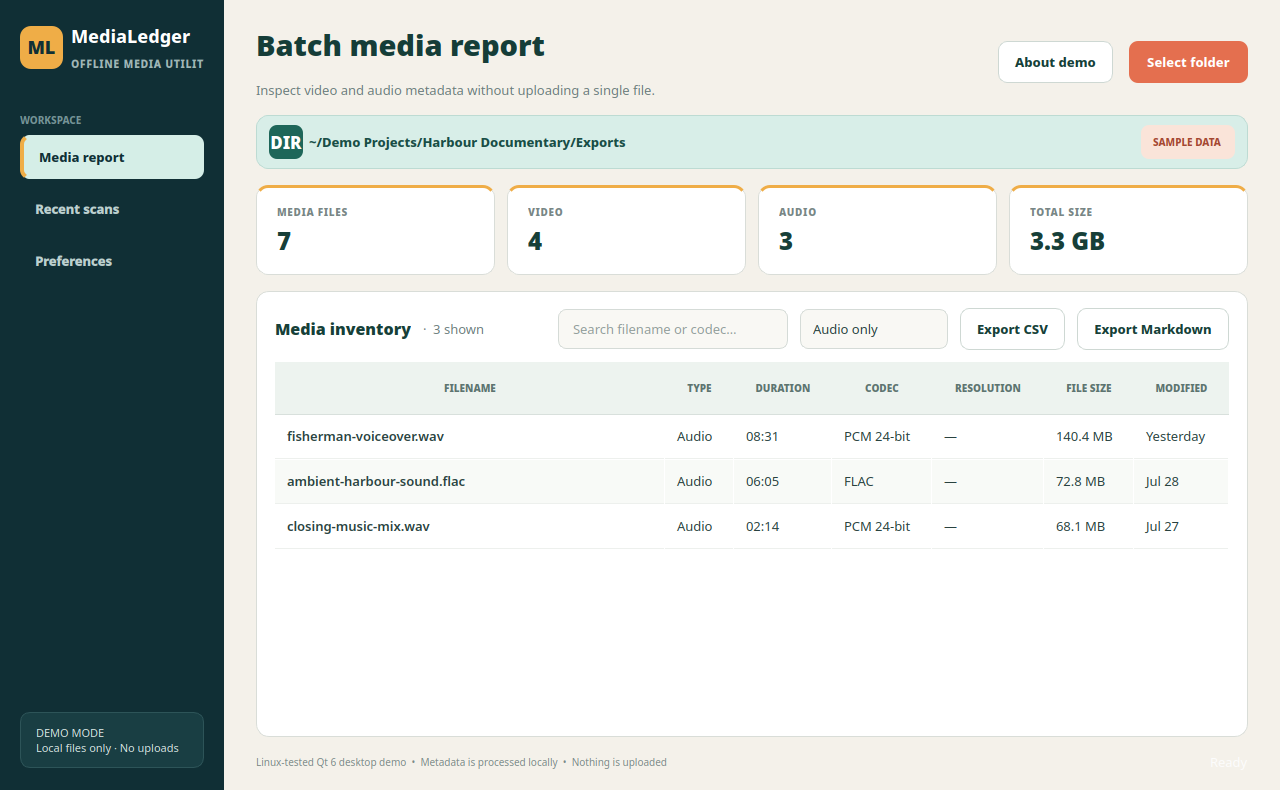Click the ML MediaLedger logo icon
This screenshot has width=1280, height=790.
41,47
